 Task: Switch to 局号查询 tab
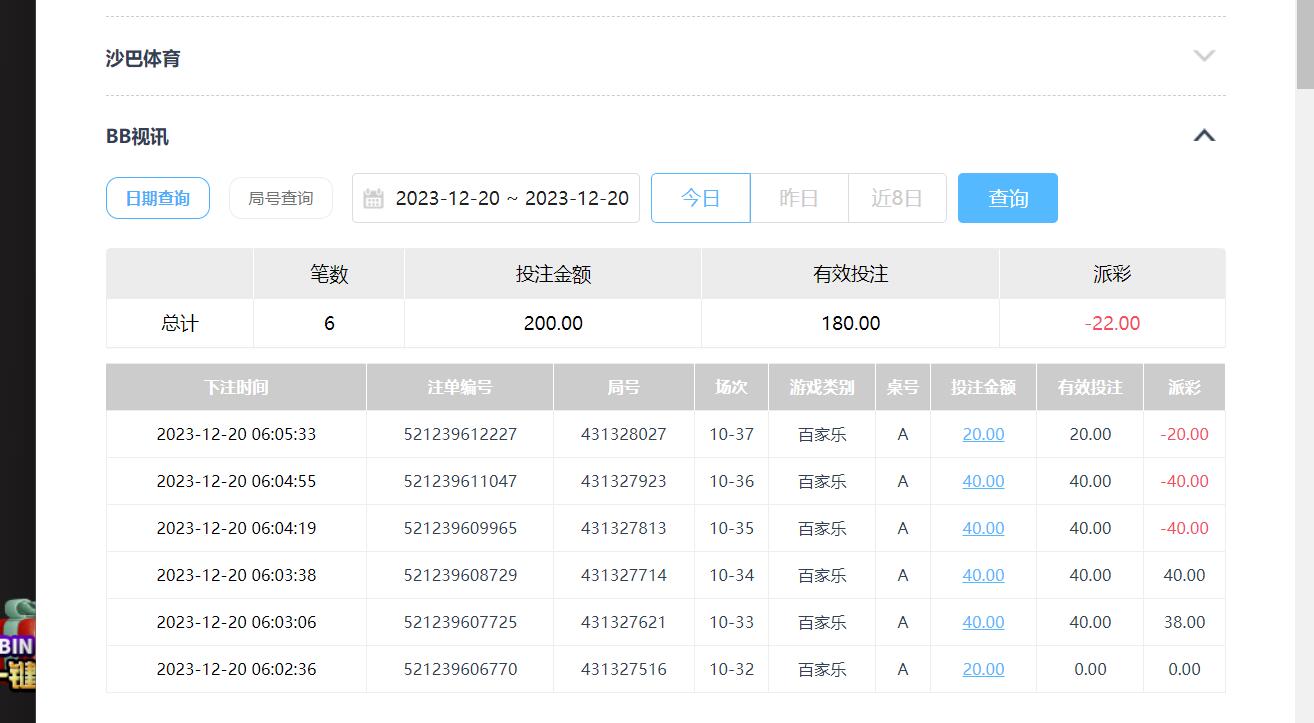pos(281,198)
